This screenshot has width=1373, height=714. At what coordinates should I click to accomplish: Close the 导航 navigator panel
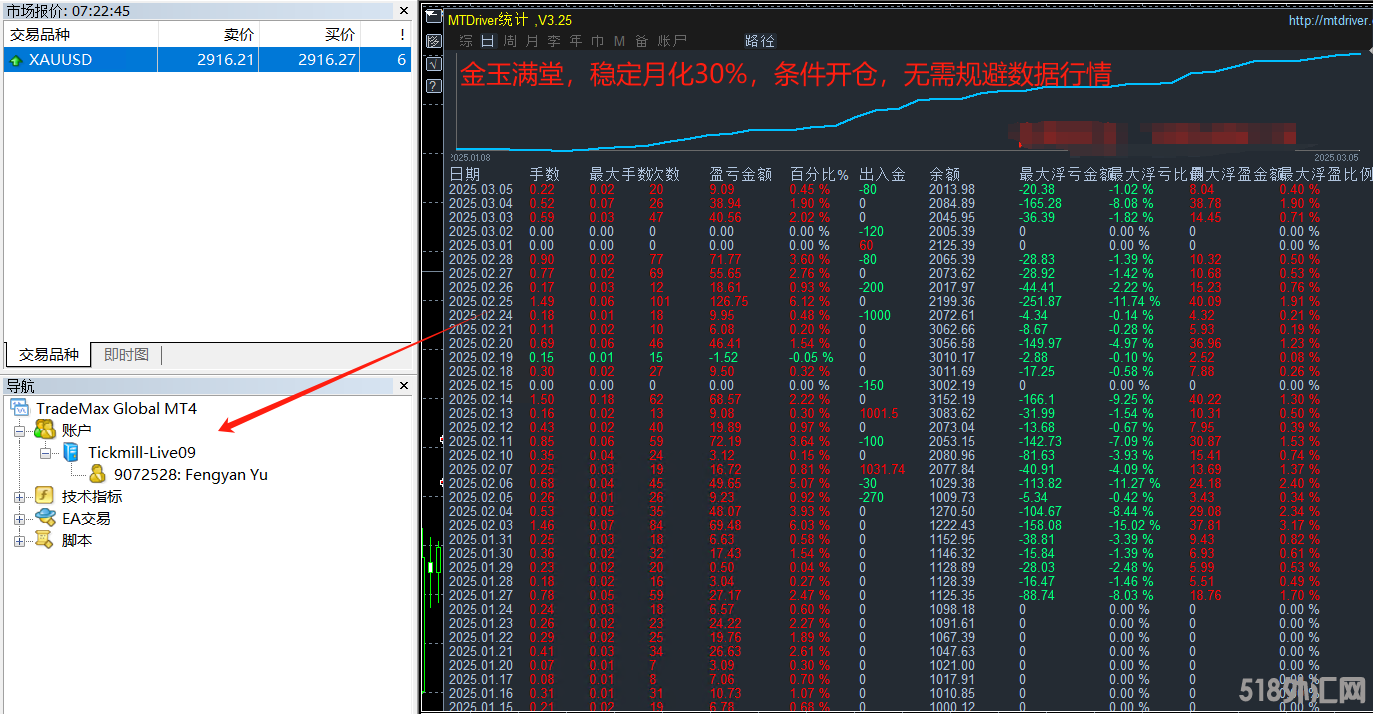point(404,386)
